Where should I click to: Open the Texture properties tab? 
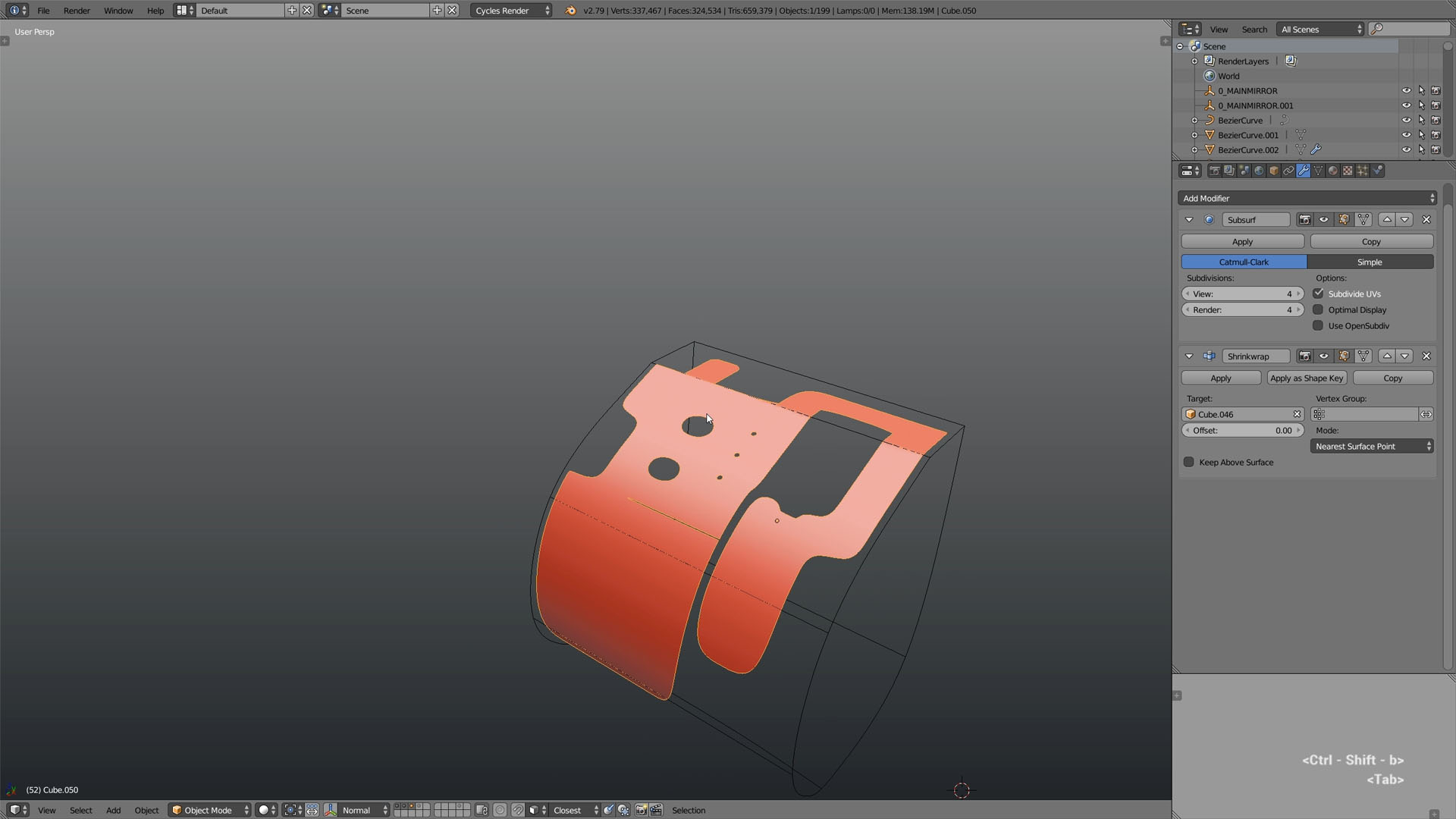(1348, 171)
